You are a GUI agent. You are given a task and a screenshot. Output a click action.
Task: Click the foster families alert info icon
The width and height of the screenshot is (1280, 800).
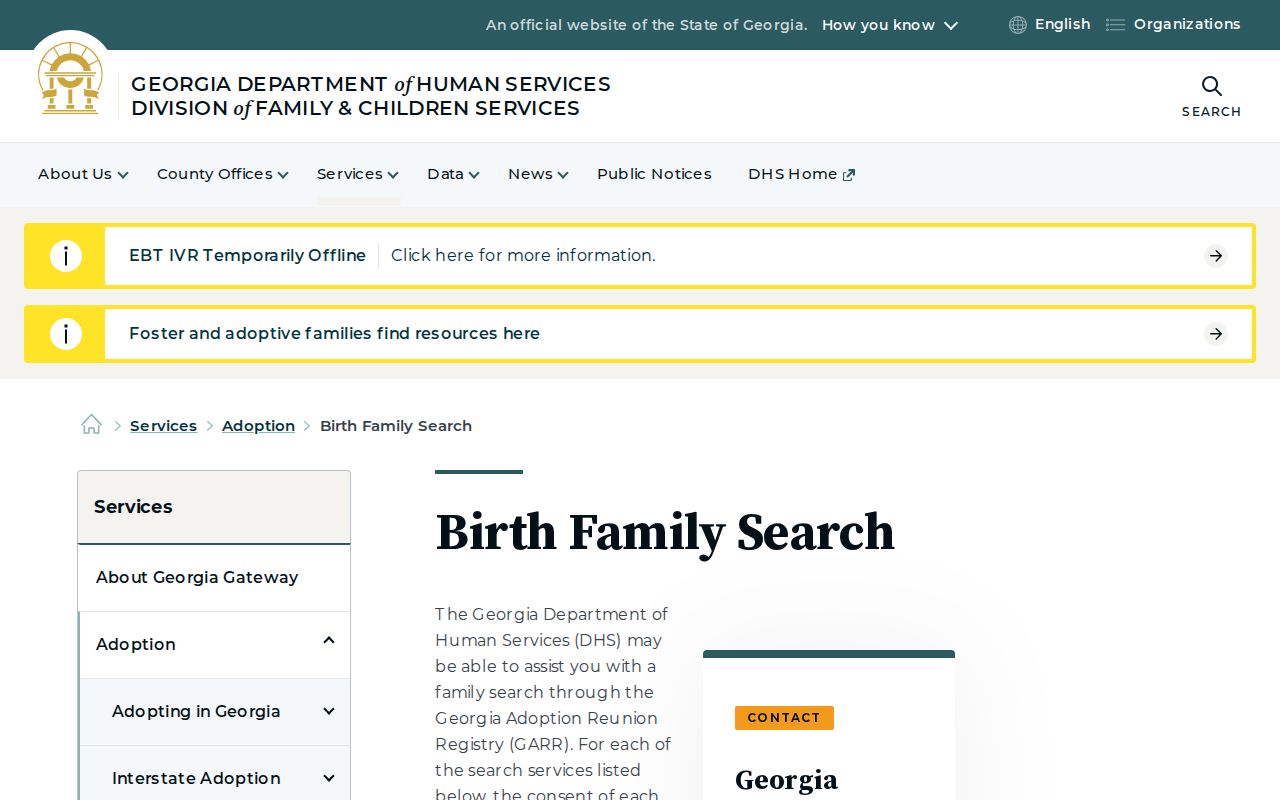[x=65, y=334]
